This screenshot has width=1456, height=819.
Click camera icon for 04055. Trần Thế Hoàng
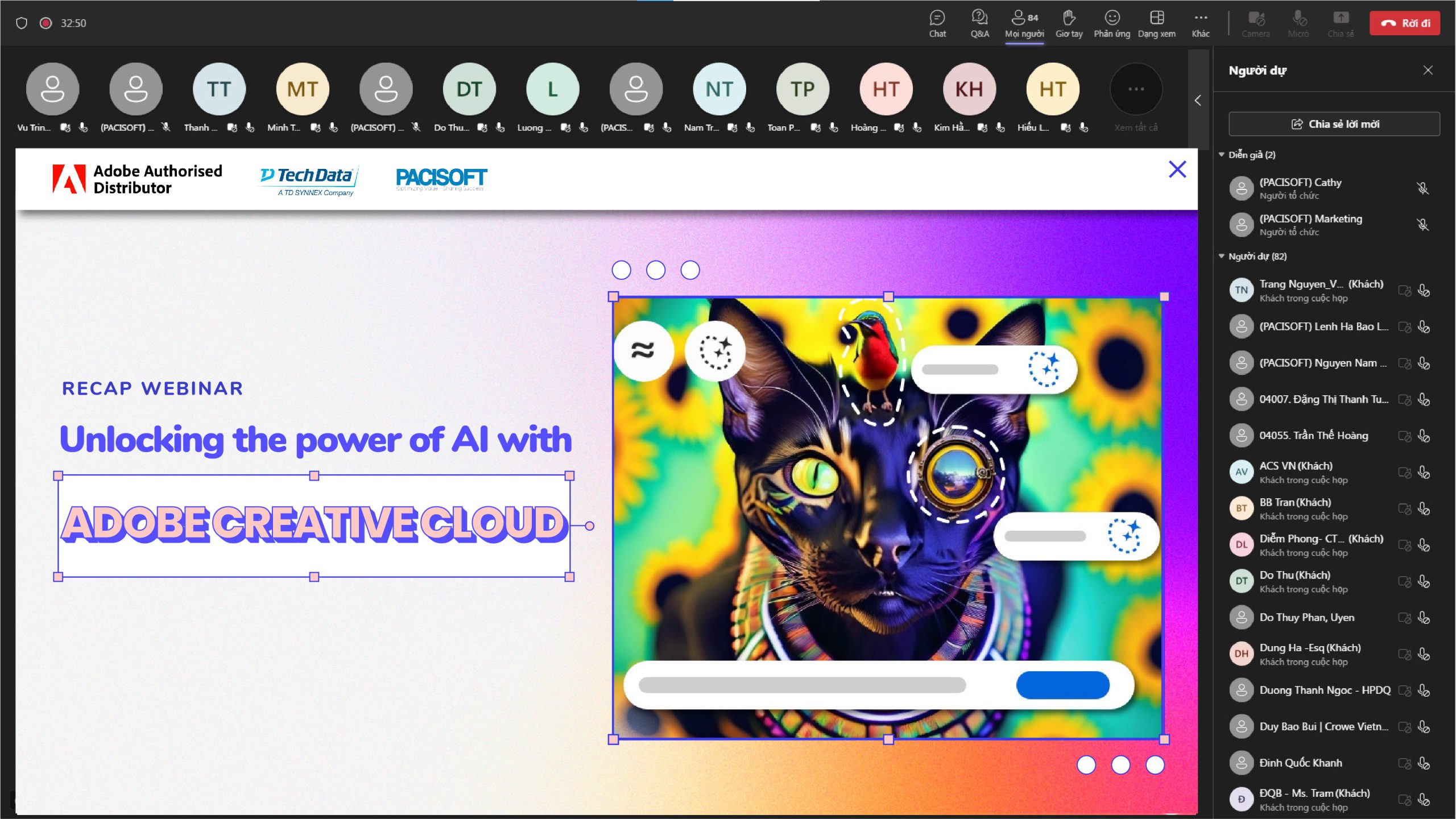(x=1405, y=436)
